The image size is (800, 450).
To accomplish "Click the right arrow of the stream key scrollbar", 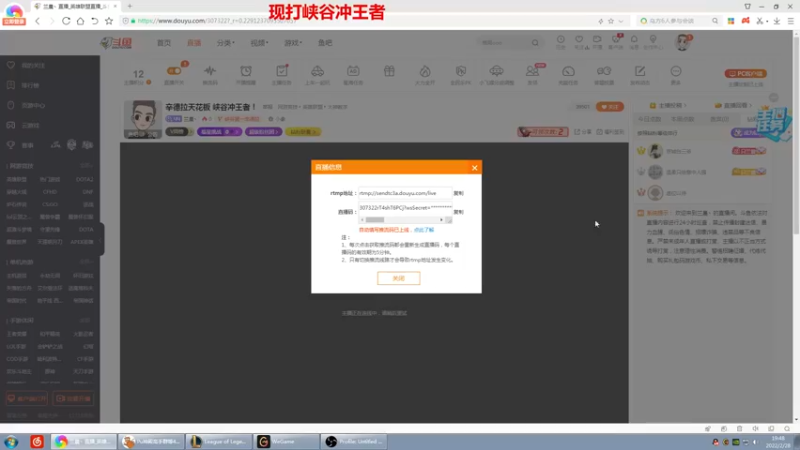I will point(441,220).
